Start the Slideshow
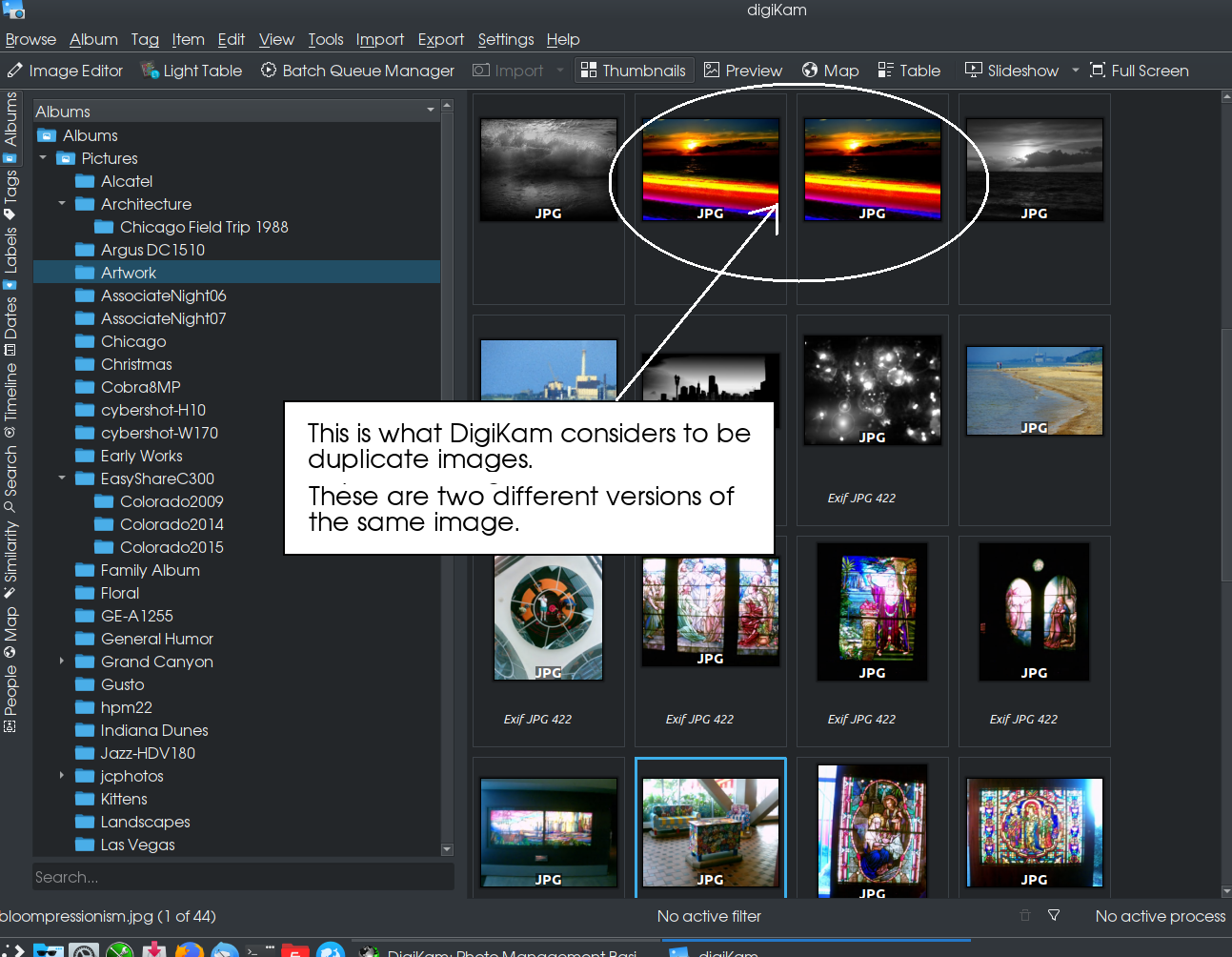This screenshot has width=1232, height=957. pos(1012,71)
